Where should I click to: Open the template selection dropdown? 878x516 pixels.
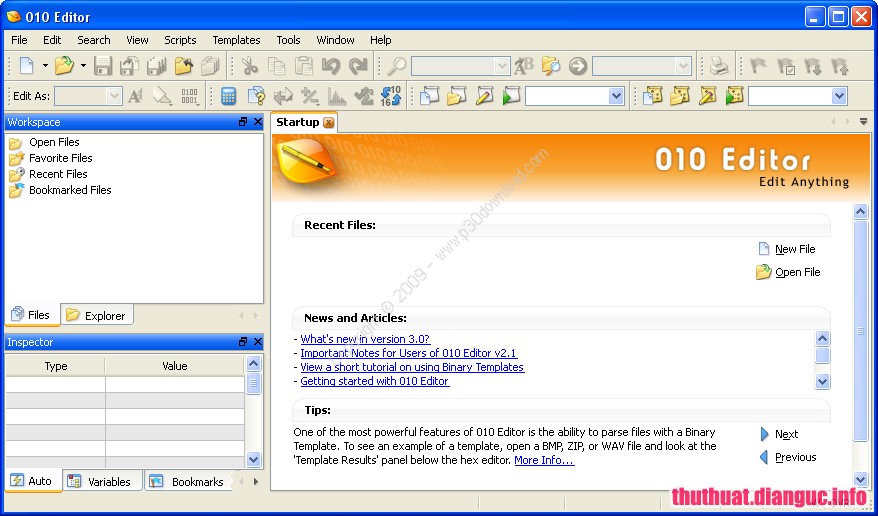[839, 96]
